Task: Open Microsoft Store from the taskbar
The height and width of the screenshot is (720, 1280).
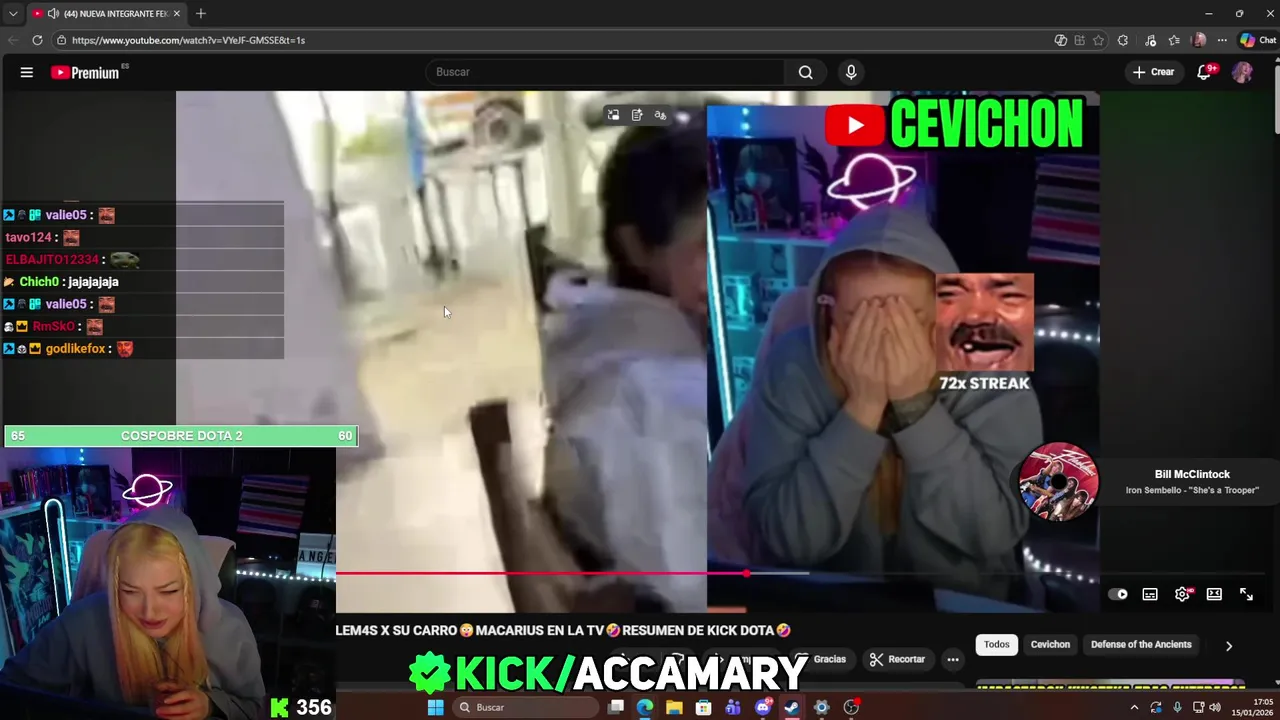Action: coord(704,707)
